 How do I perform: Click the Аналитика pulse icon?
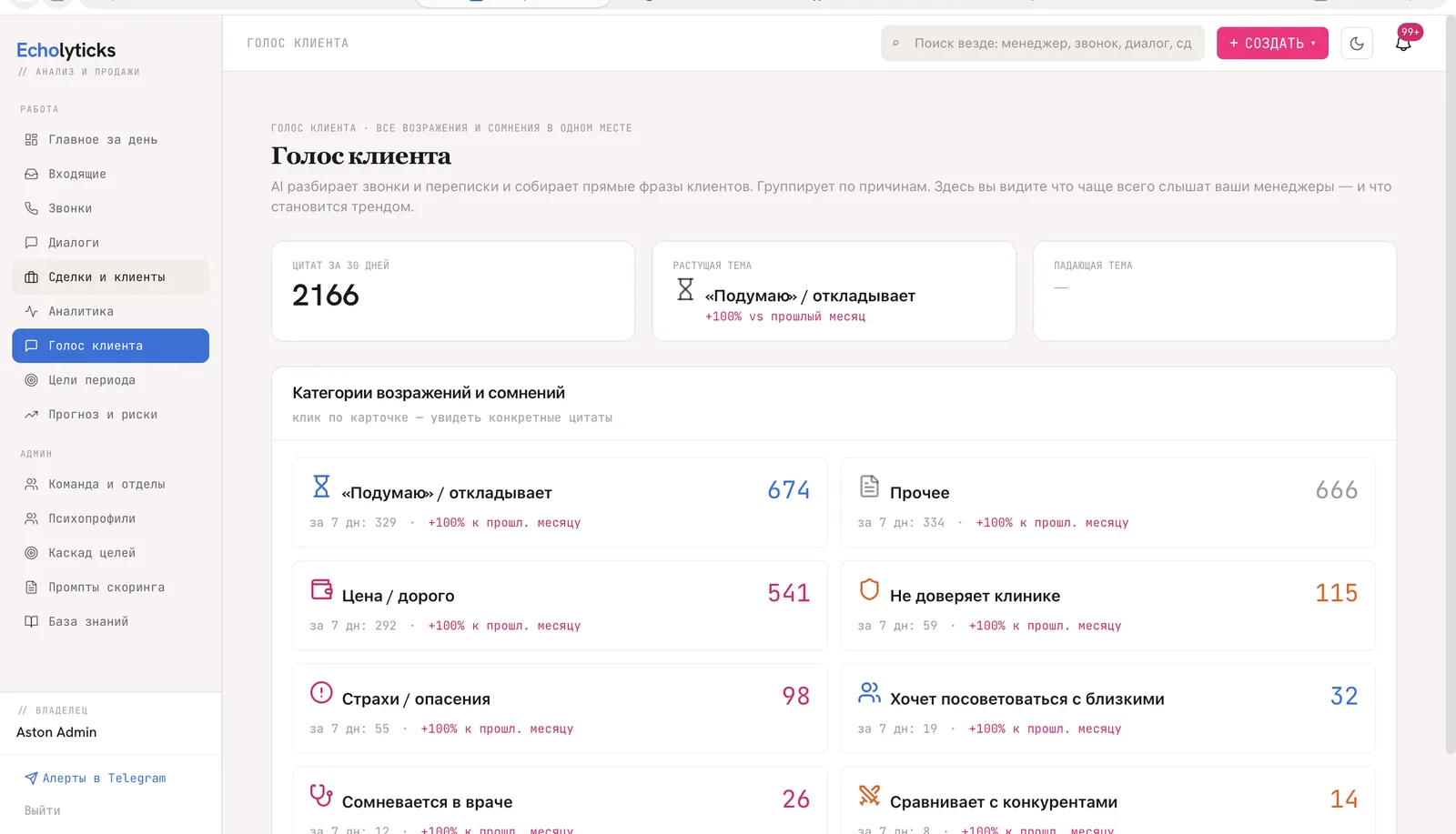coord(31,311)
